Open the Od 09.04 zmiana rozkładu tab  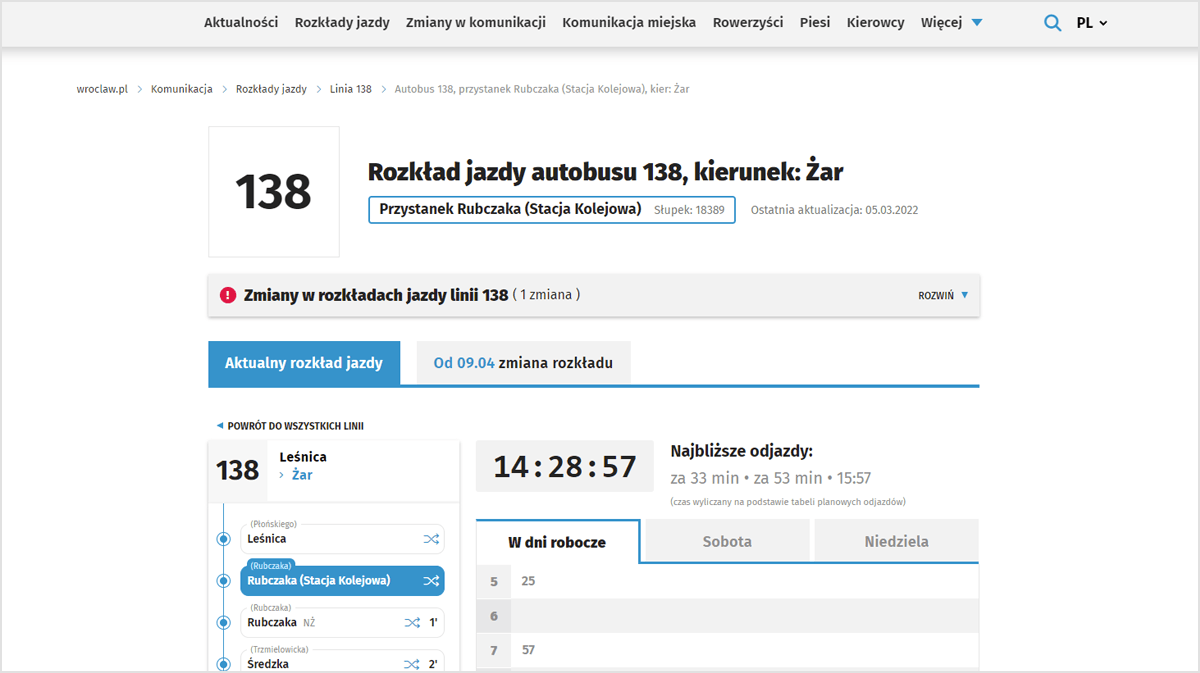coord(523,363)
